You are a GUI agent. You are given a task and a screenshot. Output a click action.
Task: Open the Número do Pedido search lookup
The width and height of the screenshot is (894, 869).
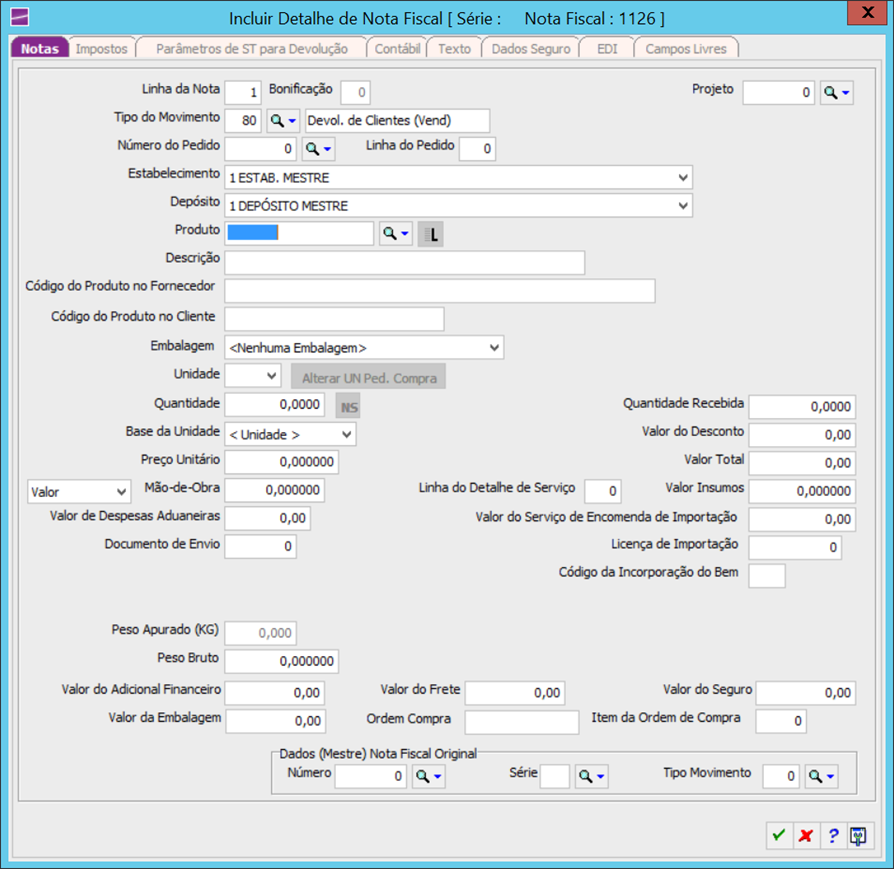(318, 149)
